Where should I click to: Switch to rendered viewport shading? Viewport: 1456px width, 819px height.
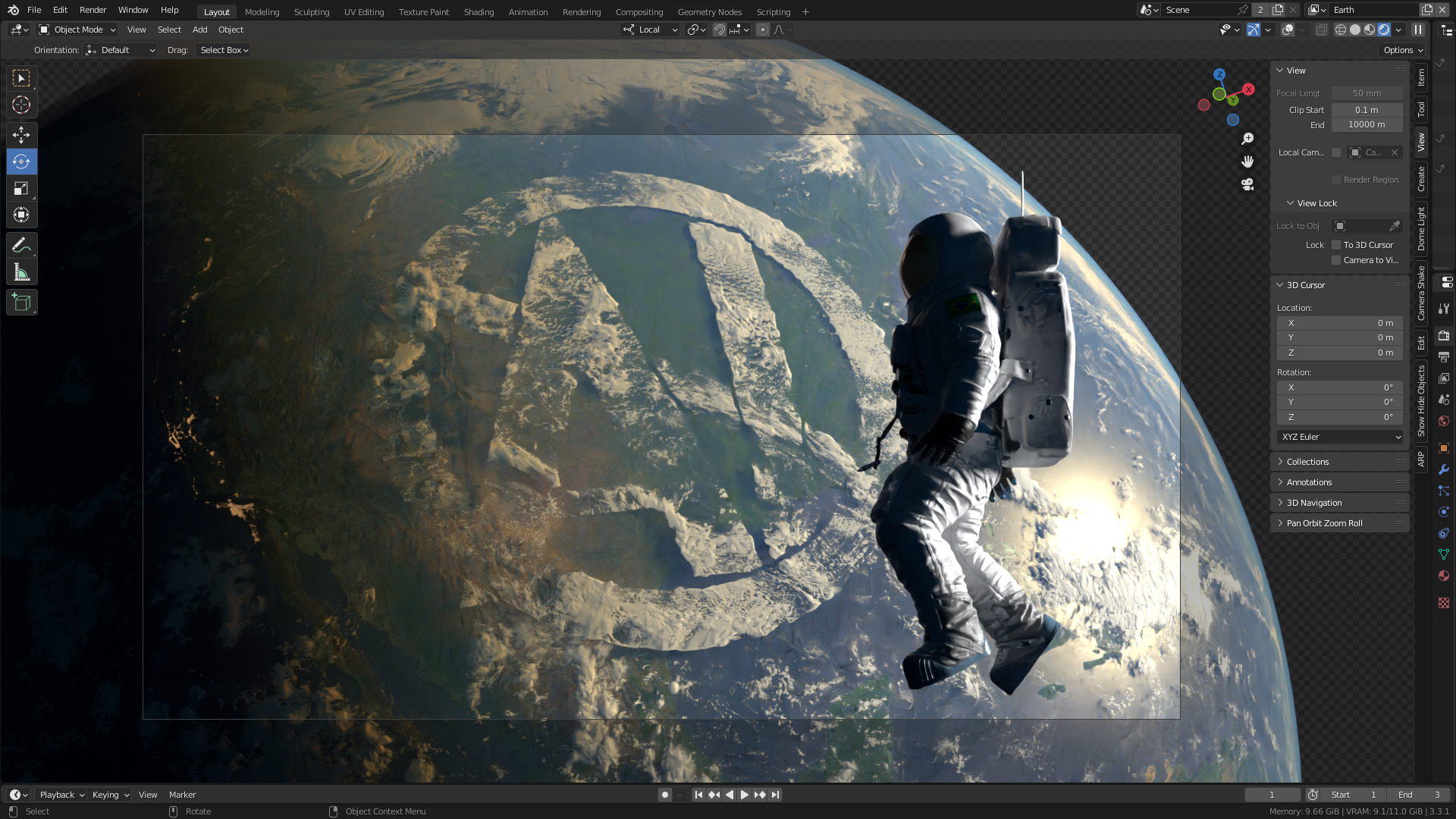pyautogui.click(x=1384, y=30)
